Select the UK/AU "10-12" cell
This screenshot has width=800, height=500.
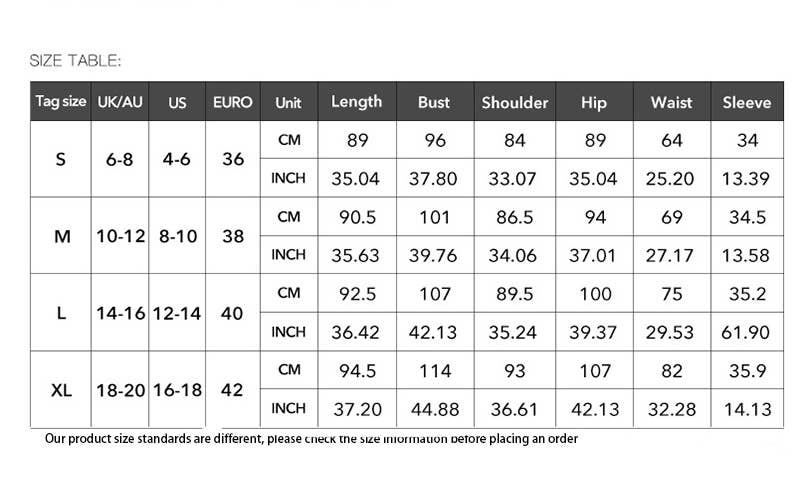(121, 236)
